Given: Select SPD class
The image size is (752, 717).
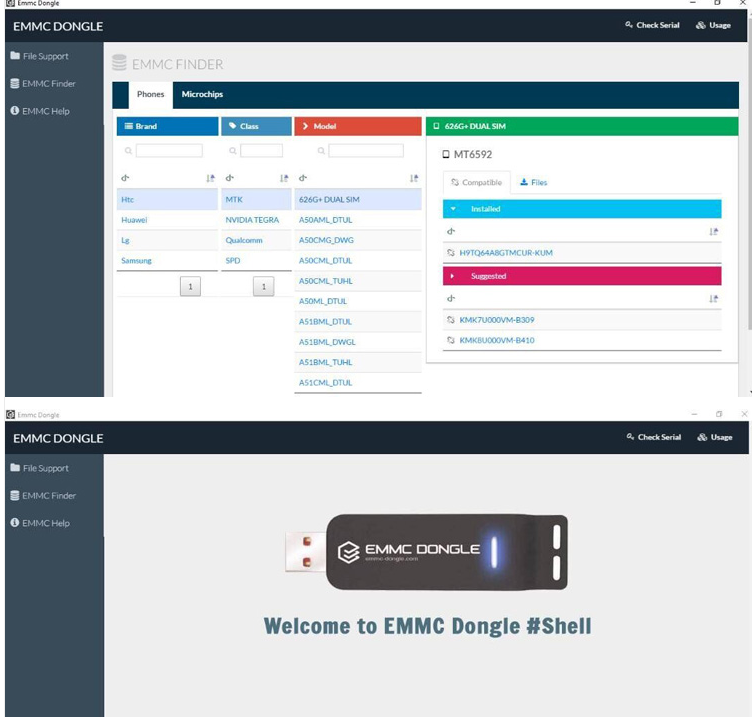Looking at the screenshot, I should click(256, 260).
